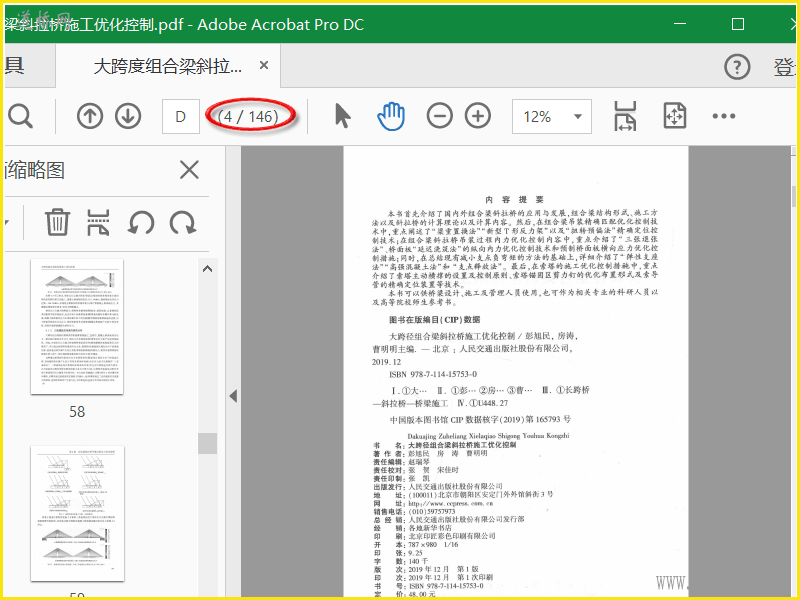The image size is (800, 600).
Task: Select the page 58 thumbnail
Action: (x=77, y=327)
